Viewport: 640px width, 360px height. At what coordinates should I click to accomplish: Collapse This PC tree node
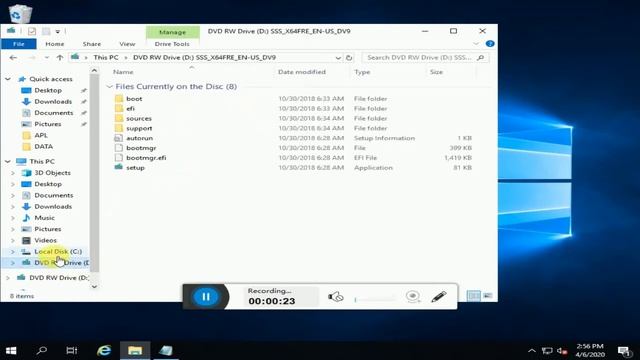coord(8,161)
